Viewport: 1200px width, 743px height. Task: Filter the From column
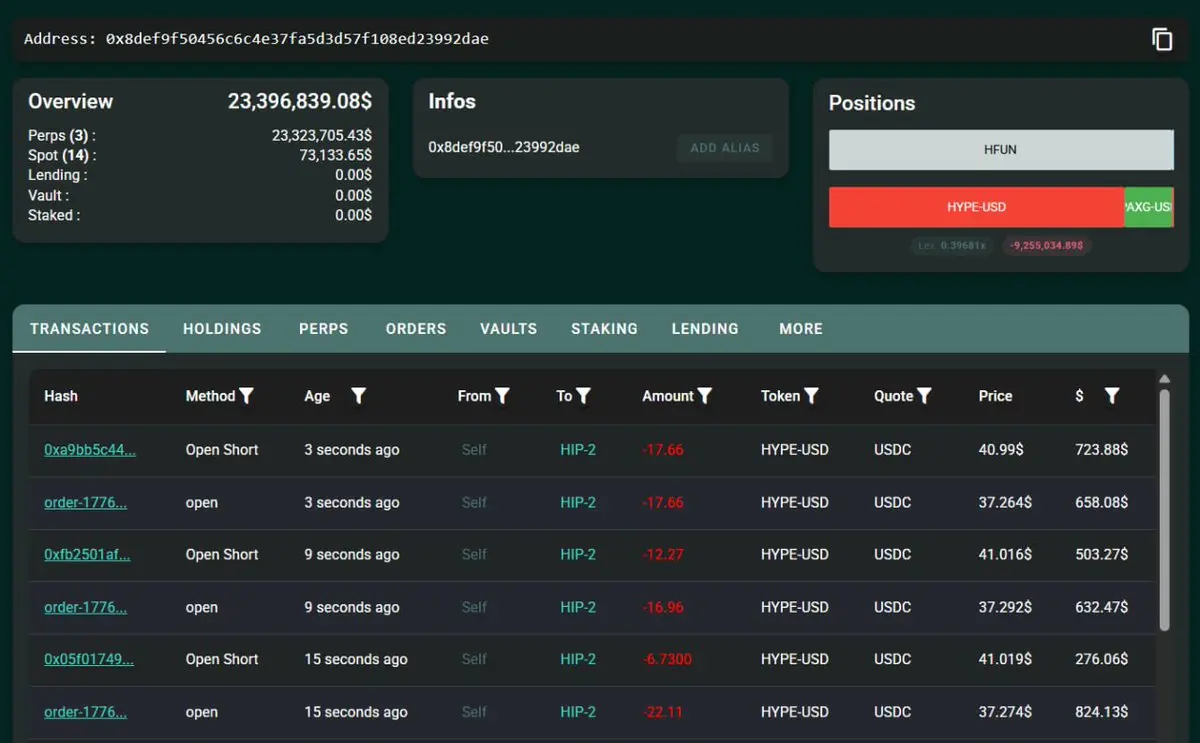point(502,396)
